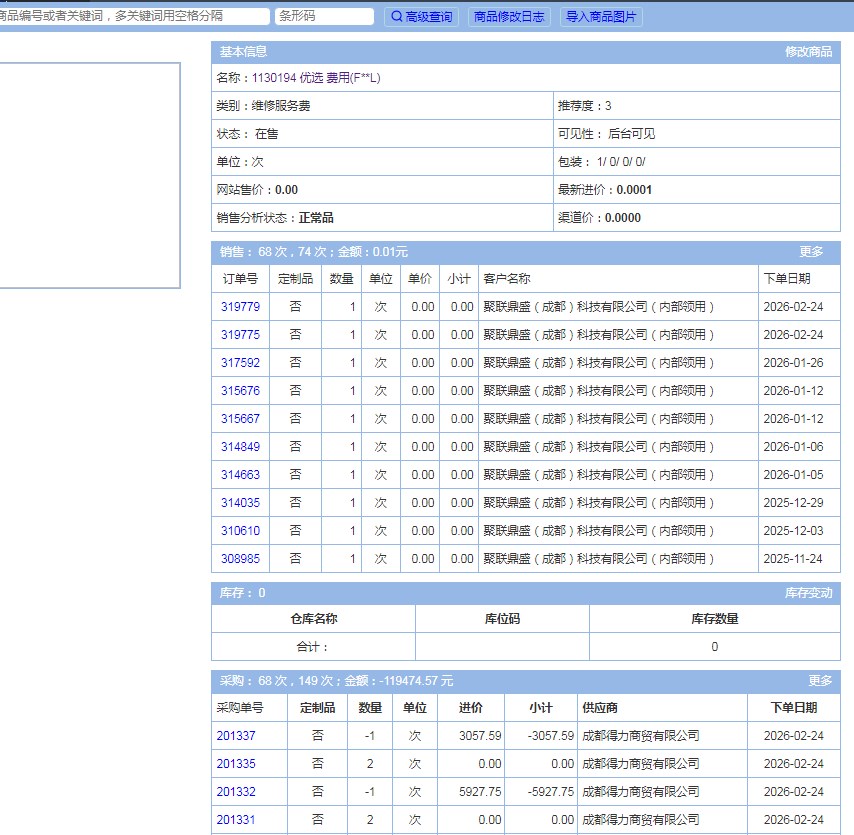Open purchase order 201337
The height and width of the screenshot is (835, 854).
pyautogui.click(x=236, y=736)
